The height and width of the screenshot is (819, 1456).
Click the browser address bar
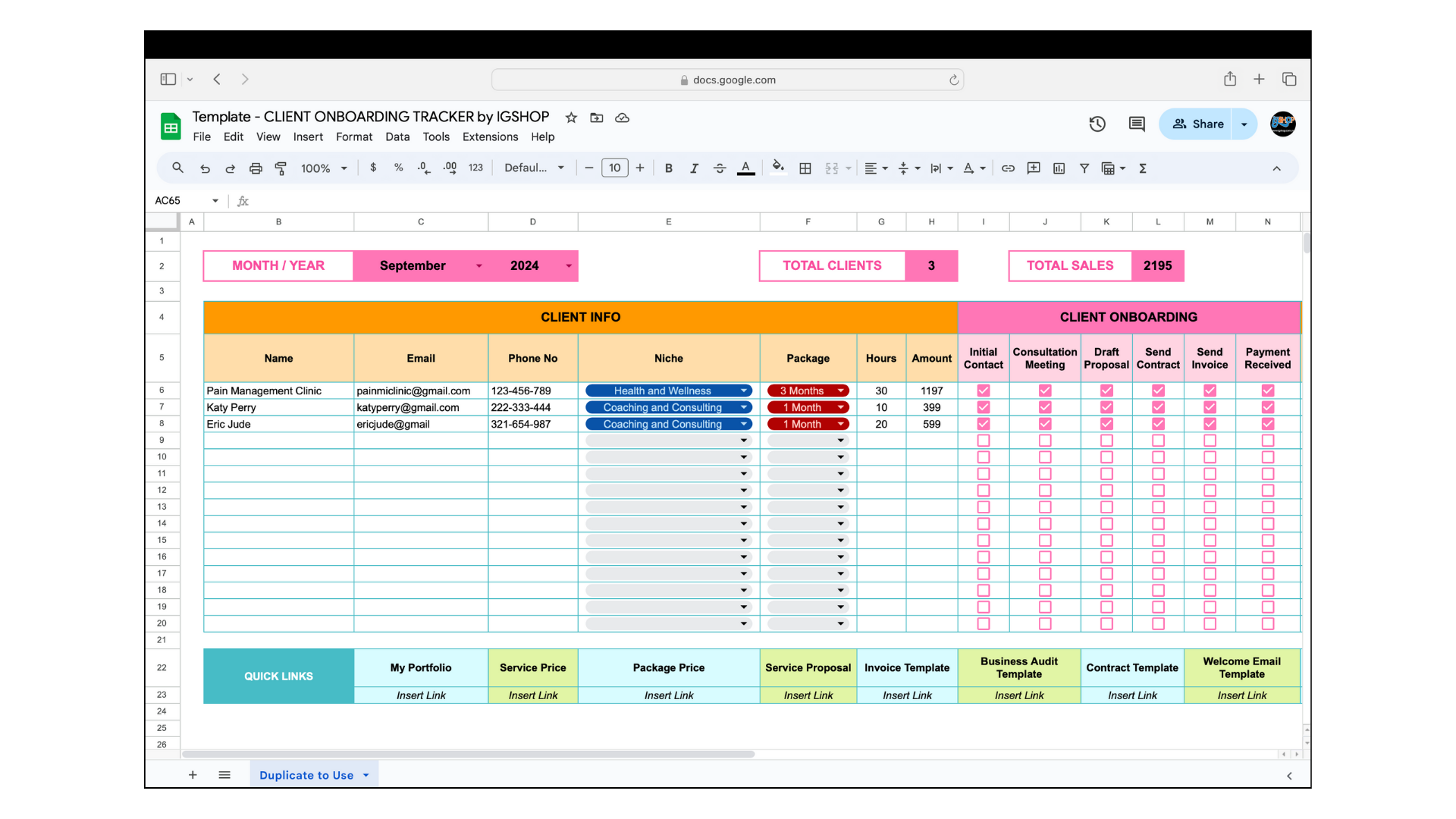click(727, 80)
